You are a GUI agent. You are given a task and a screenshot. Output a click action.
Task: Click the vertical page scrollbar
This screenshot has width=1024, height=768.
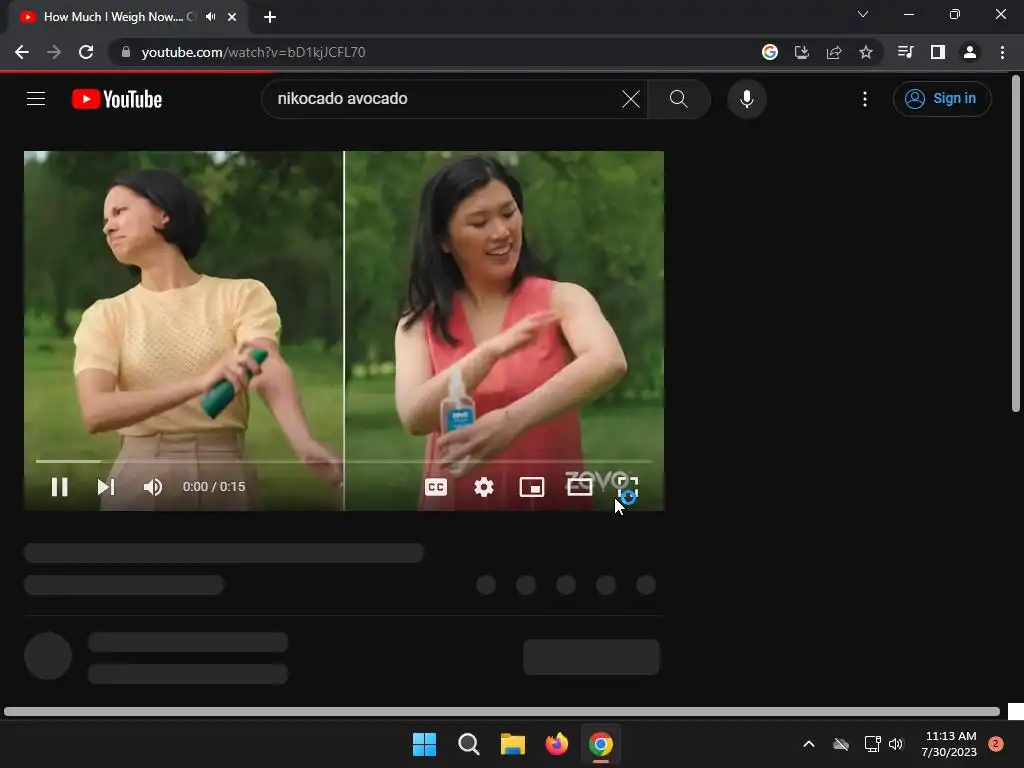coord(1016,244)
